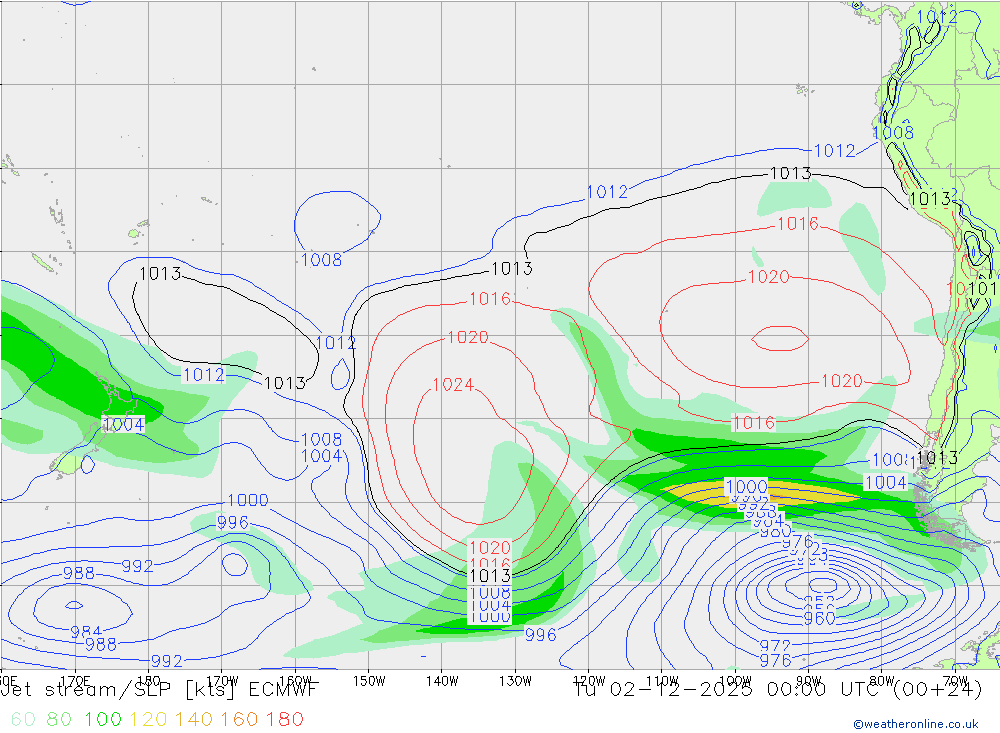This screenshot has width=1000, height=733.
Task: Click the boxed blue 1012 label beside black 1013
Action: tap(204, 374)
